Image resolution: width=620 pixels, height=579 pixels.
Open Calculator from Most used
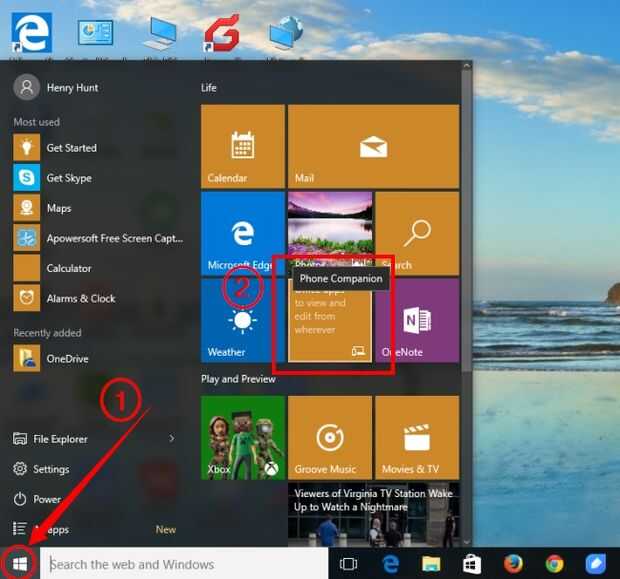(x=99, y=268)
